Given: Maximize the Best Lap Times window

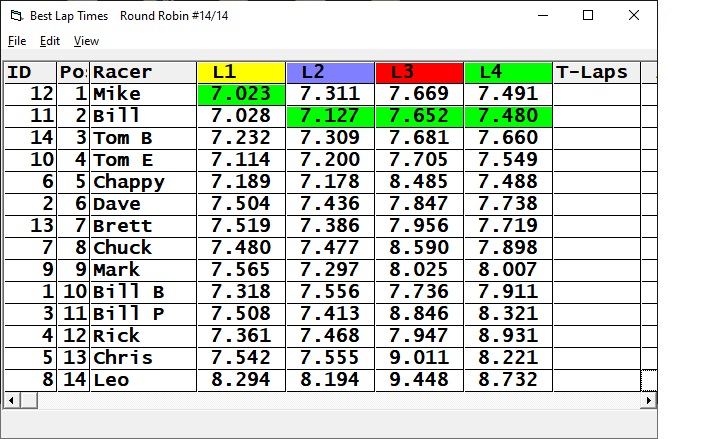Looking at the screenshot, I should click(588, 15).
